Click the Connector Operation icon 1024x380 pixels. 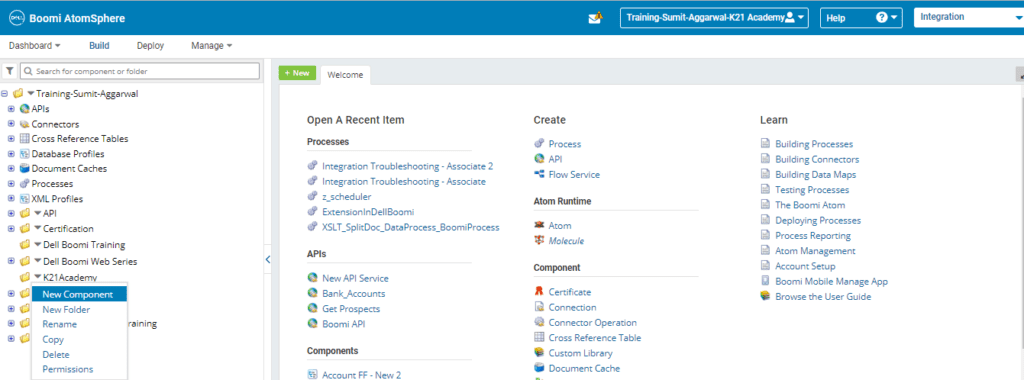pos(539,322)
